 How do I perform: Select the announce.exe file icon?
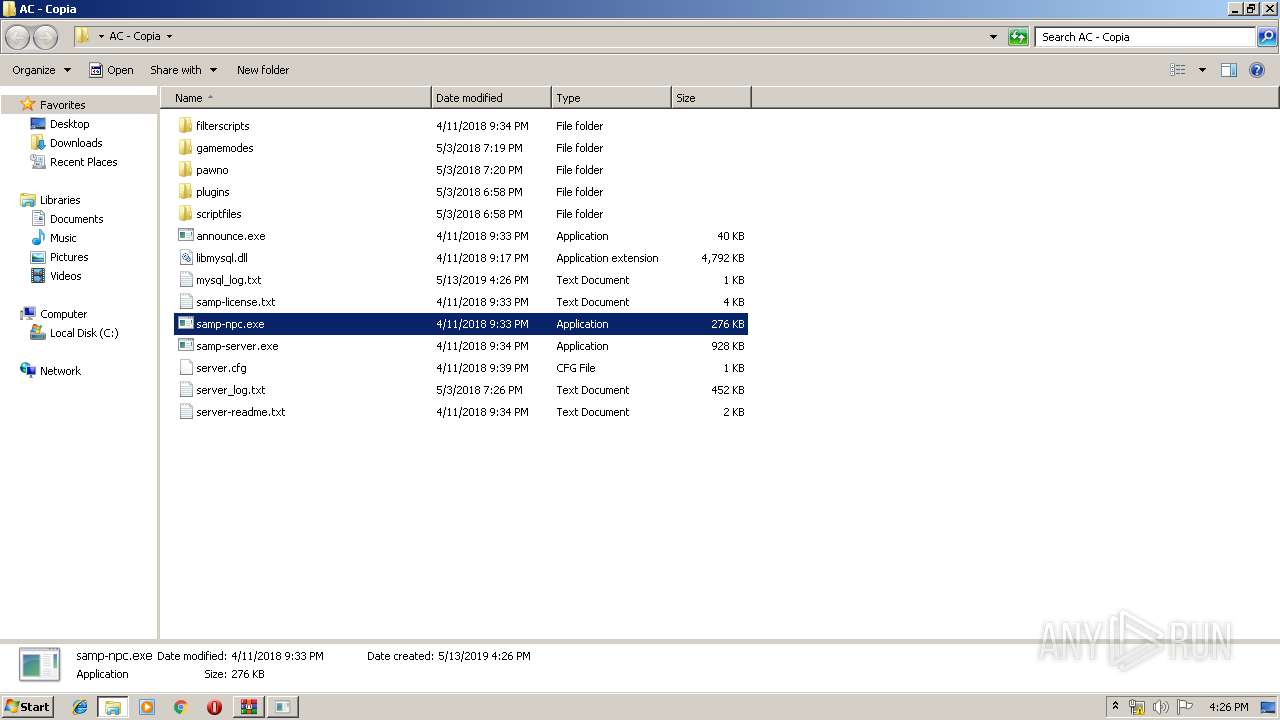[x=185, y=236]
